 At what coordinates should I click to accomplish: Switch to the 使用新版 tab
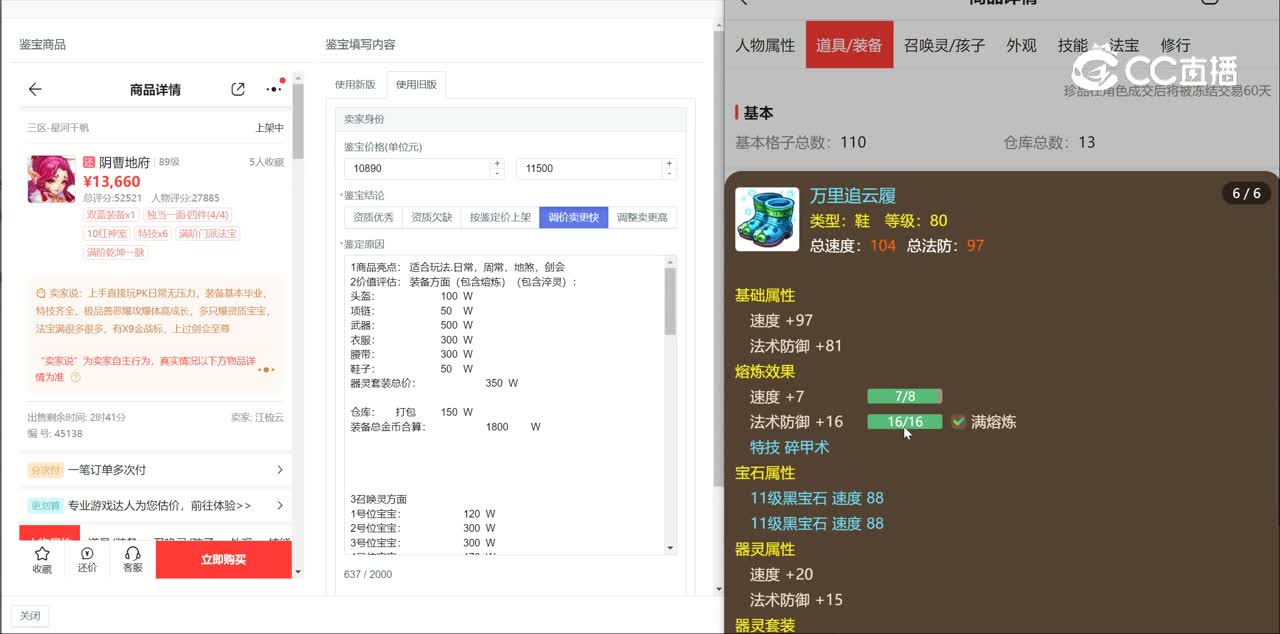click(355, 85)
